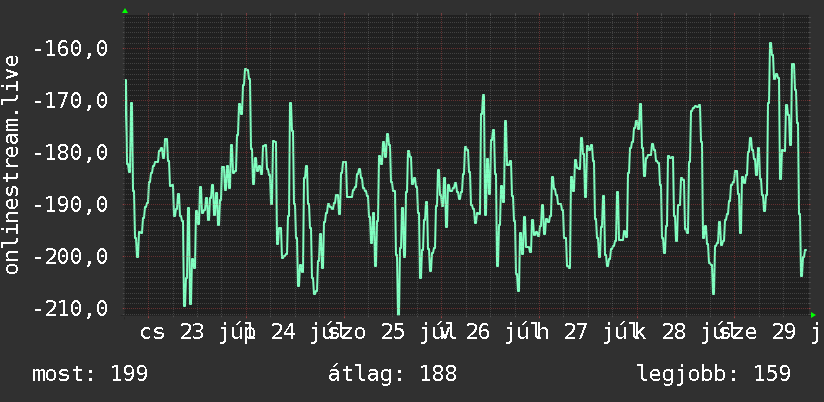Click the -210,0 Y-axis label
Image resolution: width=824 pixels, height=402 pixels.
[x=70, y=308]
